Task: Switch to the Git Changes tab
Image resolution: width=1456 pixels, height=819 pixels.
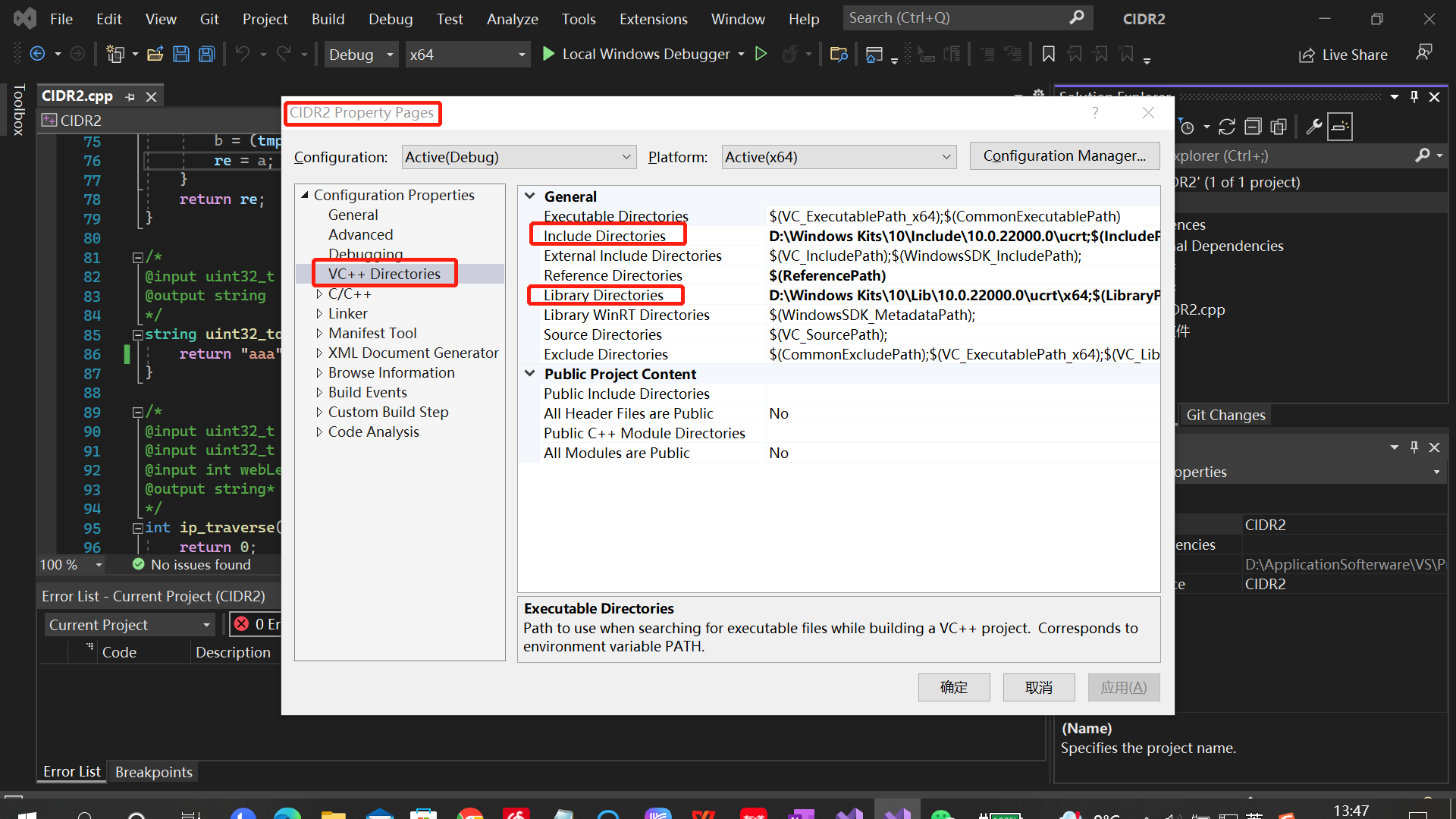Action: coord(1225,415)
